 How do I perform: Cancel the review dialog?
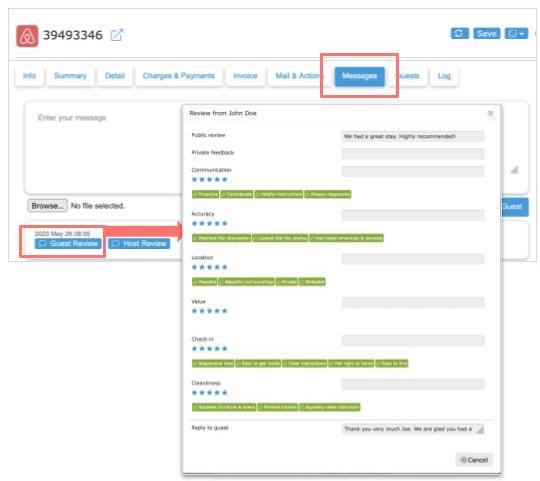tap(474, 460)
